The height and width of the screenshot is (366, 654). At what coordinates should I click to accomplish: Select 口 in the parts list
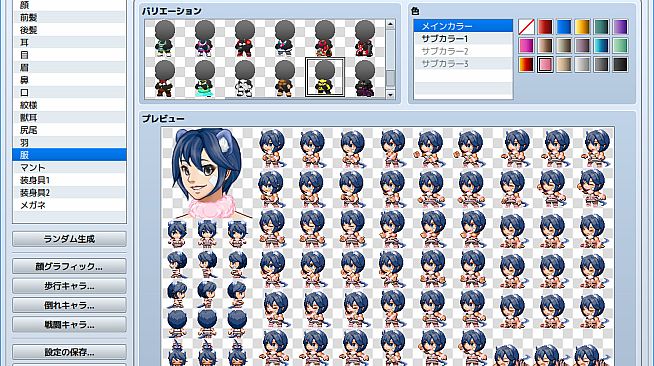tap(69, 92)
